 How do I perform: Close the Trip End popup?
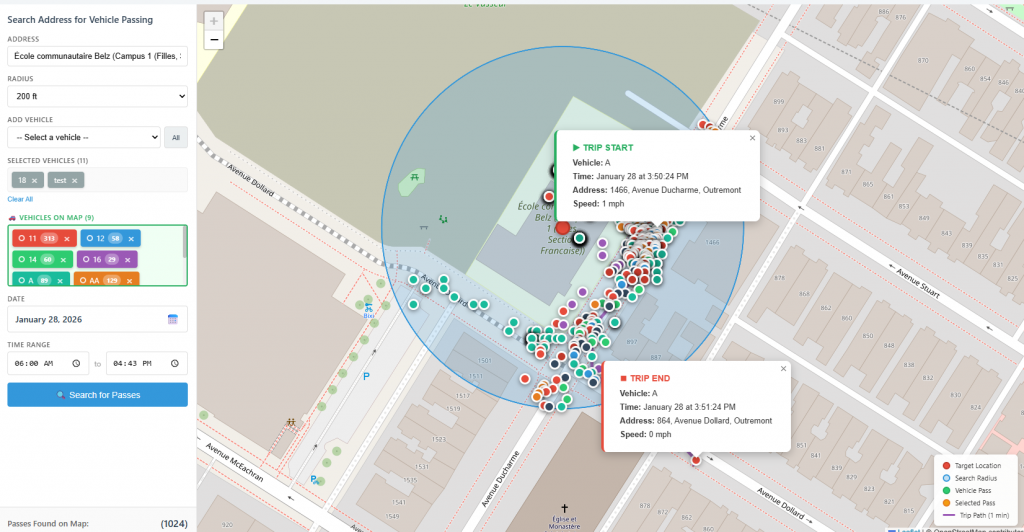(783, 369)
